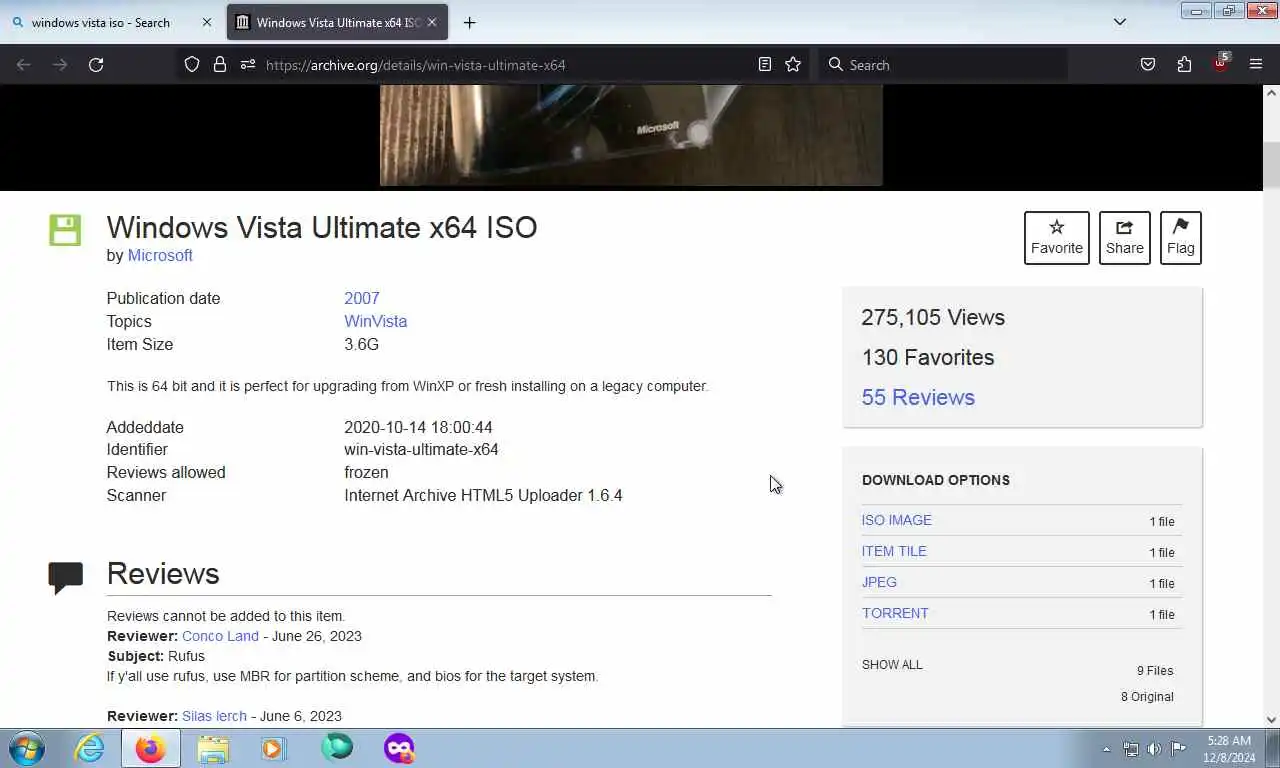
Task: Open a new tab with plus button
Action: point(469,22)
